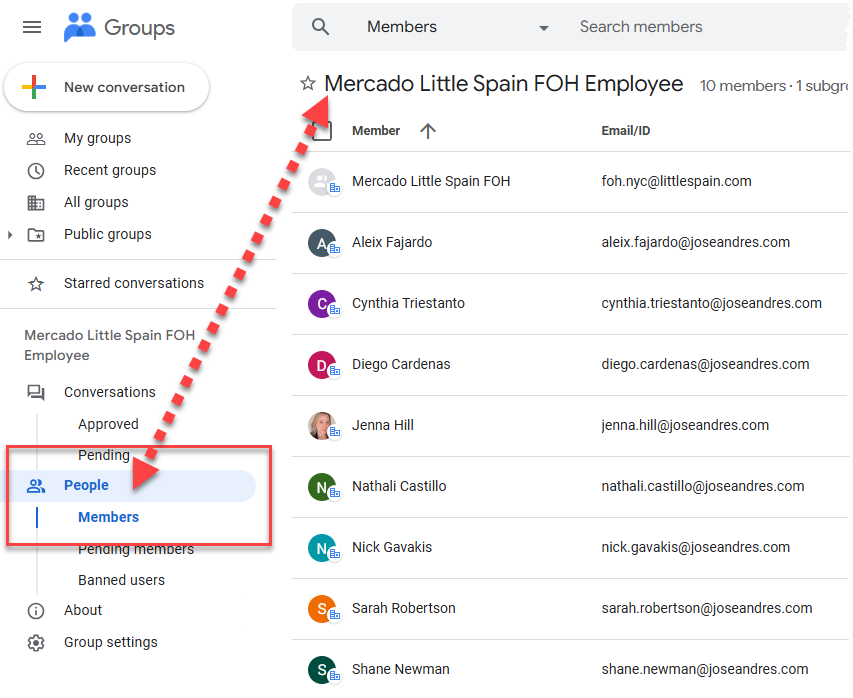This screenshot has width=853, height=698.
Task: Open member Mercado Little Spain FOH
Action: tap(431, 181)
